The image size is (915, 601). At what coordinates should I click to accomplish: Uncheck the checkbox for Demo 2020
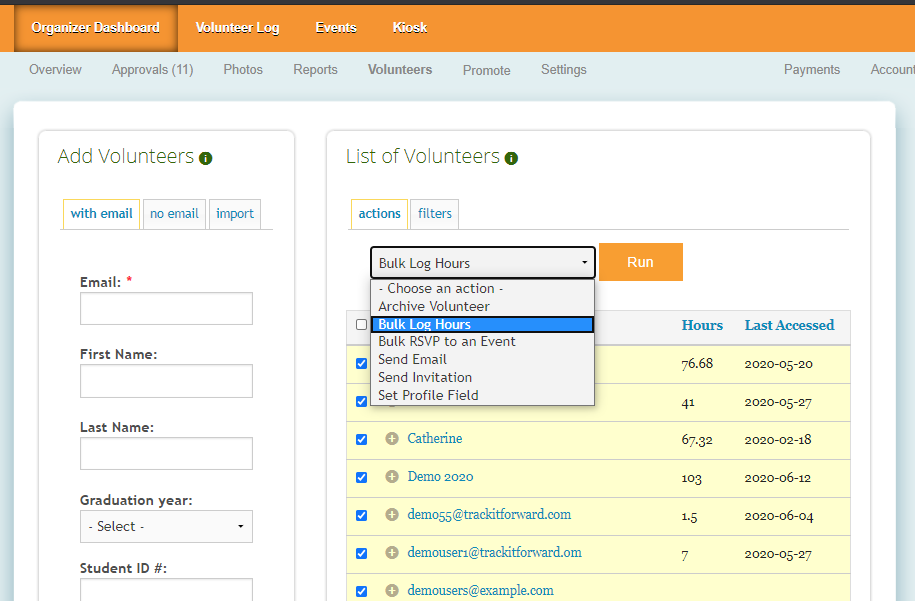tap(361, 477)
